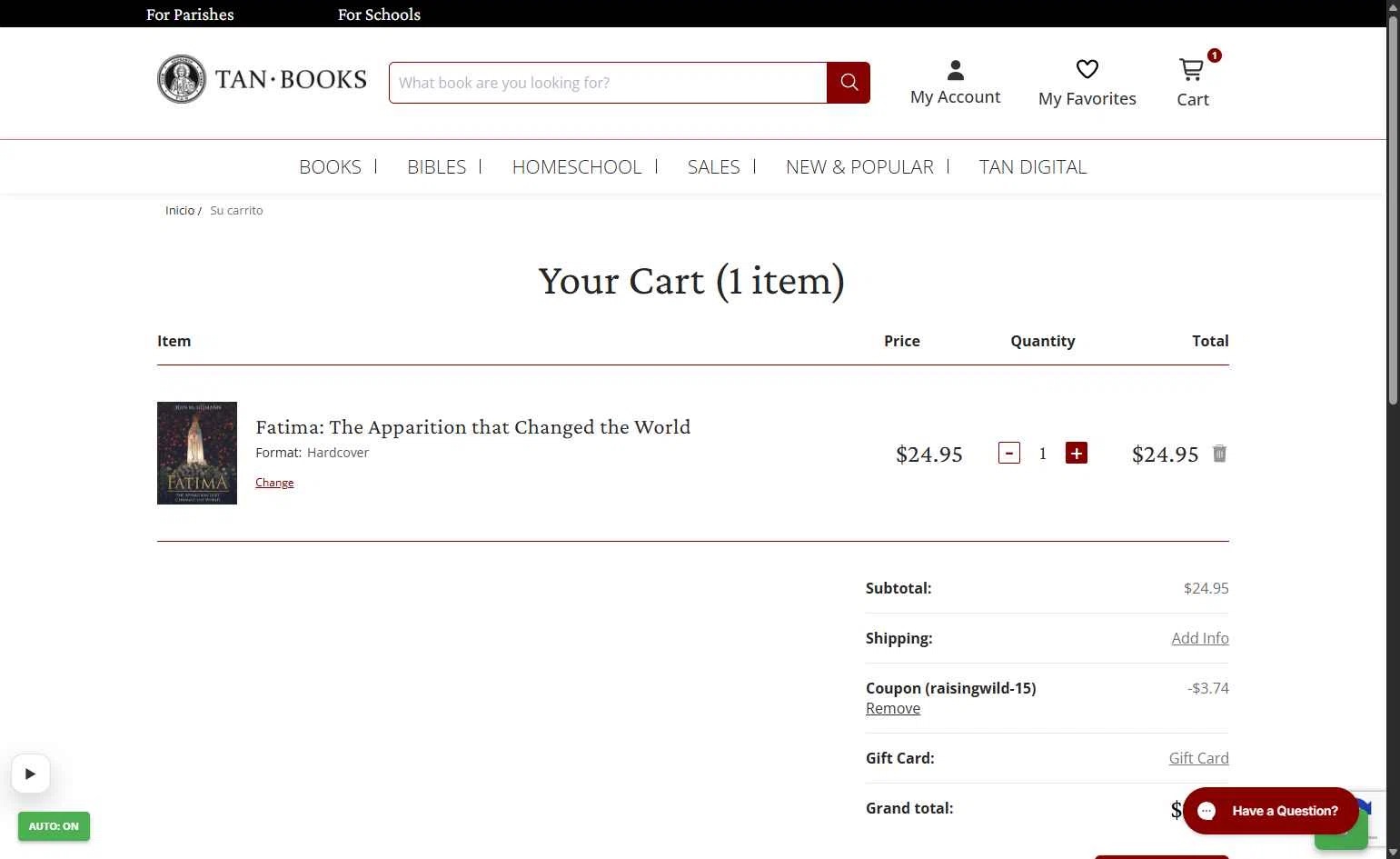
Task: Click the magnifier search button
Action: [849, 83]
